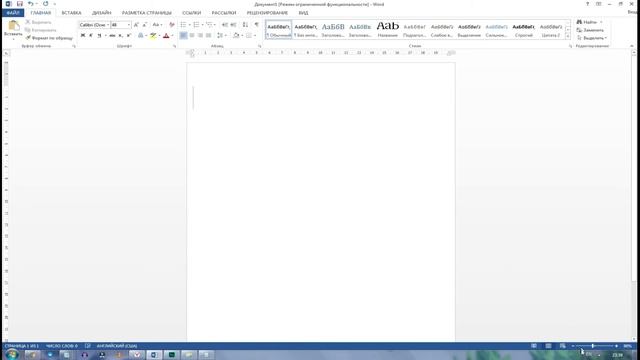Click the zoom slider in status bar
The height and width of the screenshot is (360, 640).
click(594, 346)
